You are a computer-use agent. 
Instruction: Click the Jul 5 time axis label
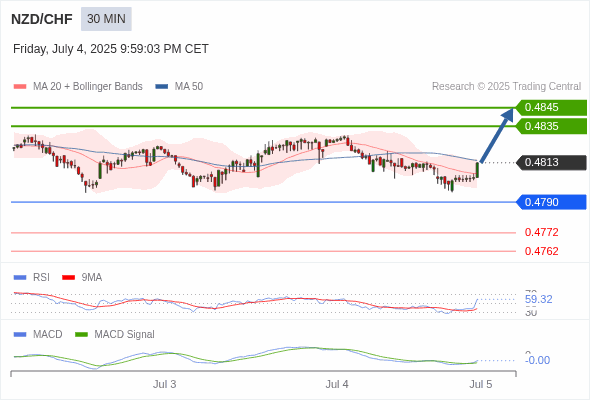click(x=481, y=384)
